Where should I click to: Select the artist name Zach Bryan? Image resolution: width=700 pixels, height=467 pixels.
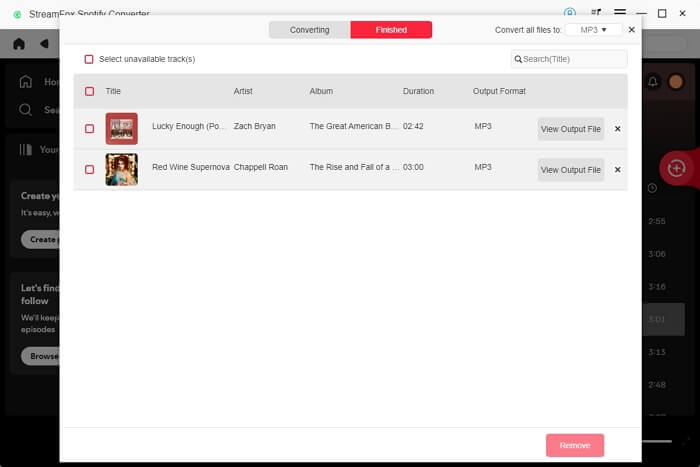254,126
